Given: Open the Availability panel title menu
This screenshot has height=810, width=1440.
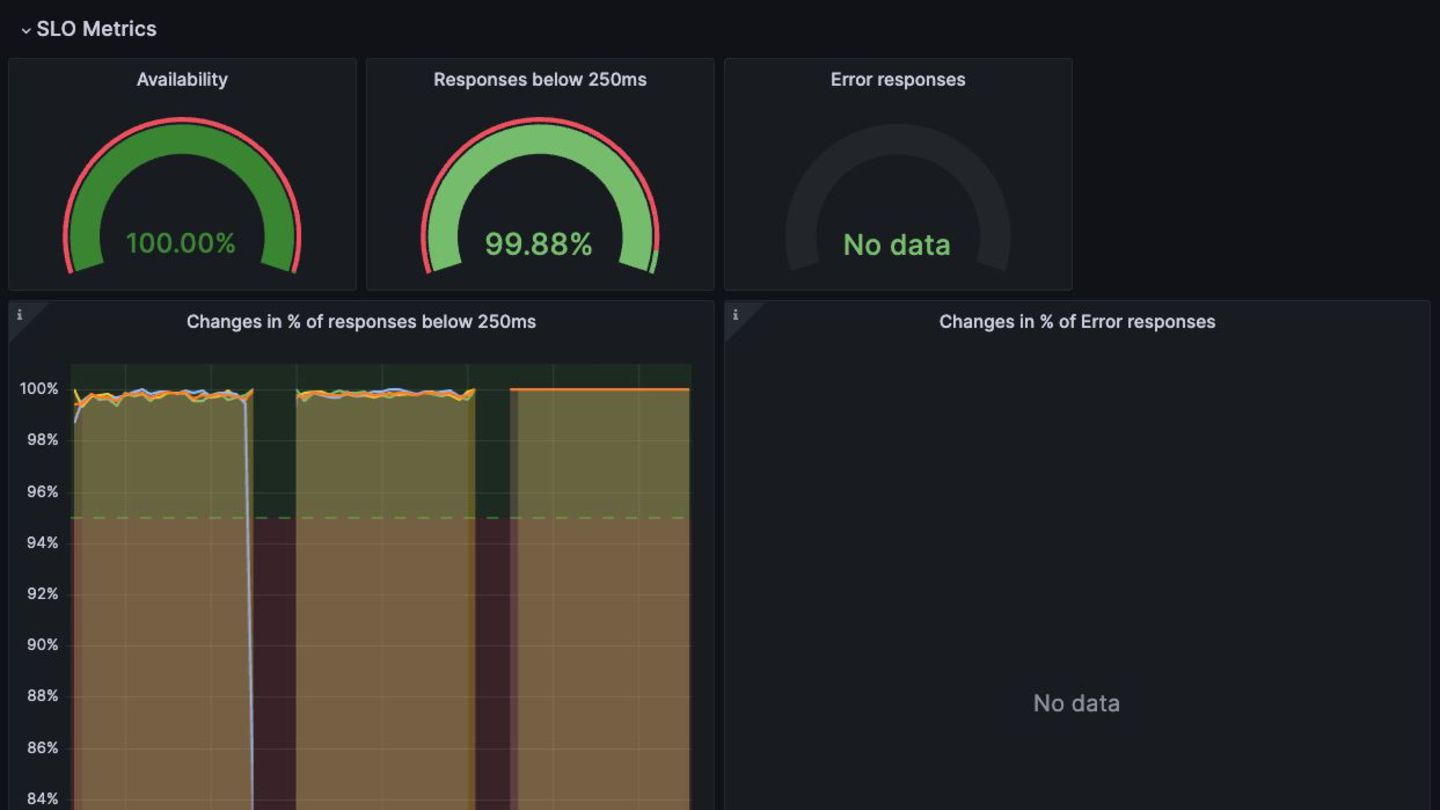Looking at the screenshot, I should tap(182, 80).
